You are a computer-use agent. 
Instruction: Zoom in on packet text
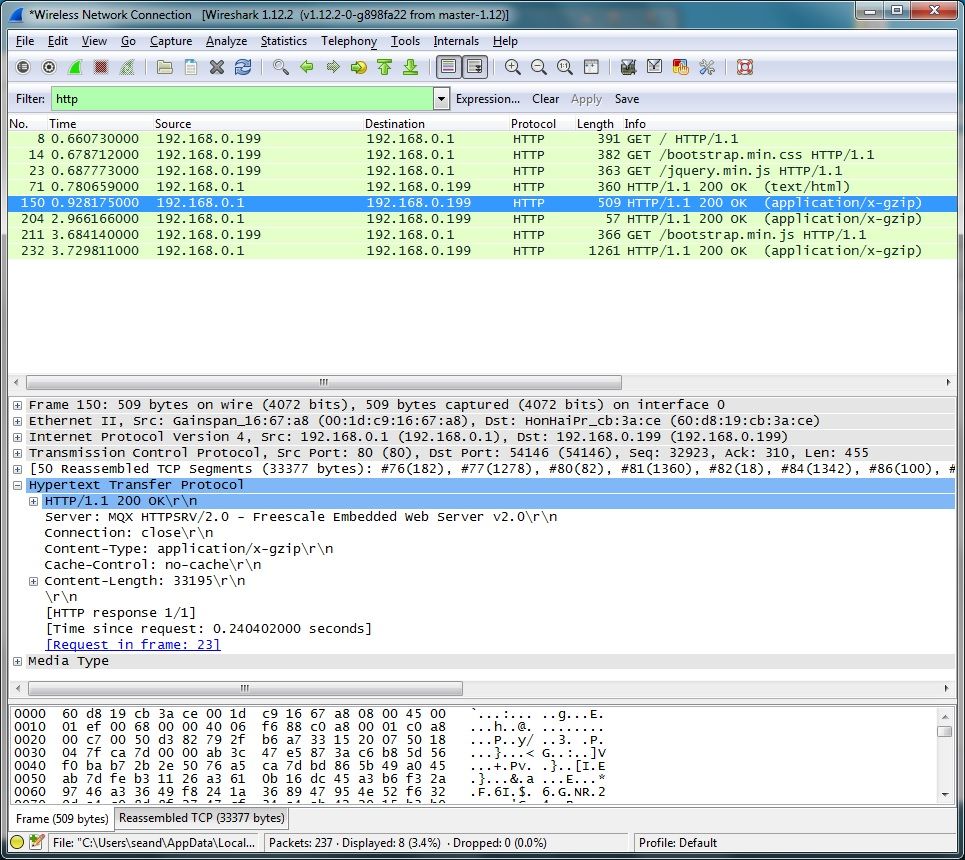(513, 67)
